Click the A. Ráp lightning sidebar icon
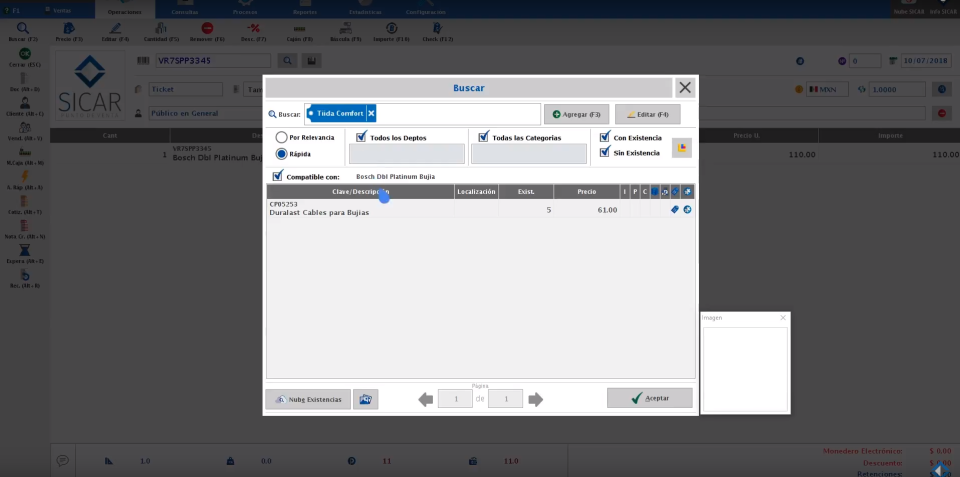Image resolution: width=960 pixels, height=477 pixels. (x=24, y=176)
